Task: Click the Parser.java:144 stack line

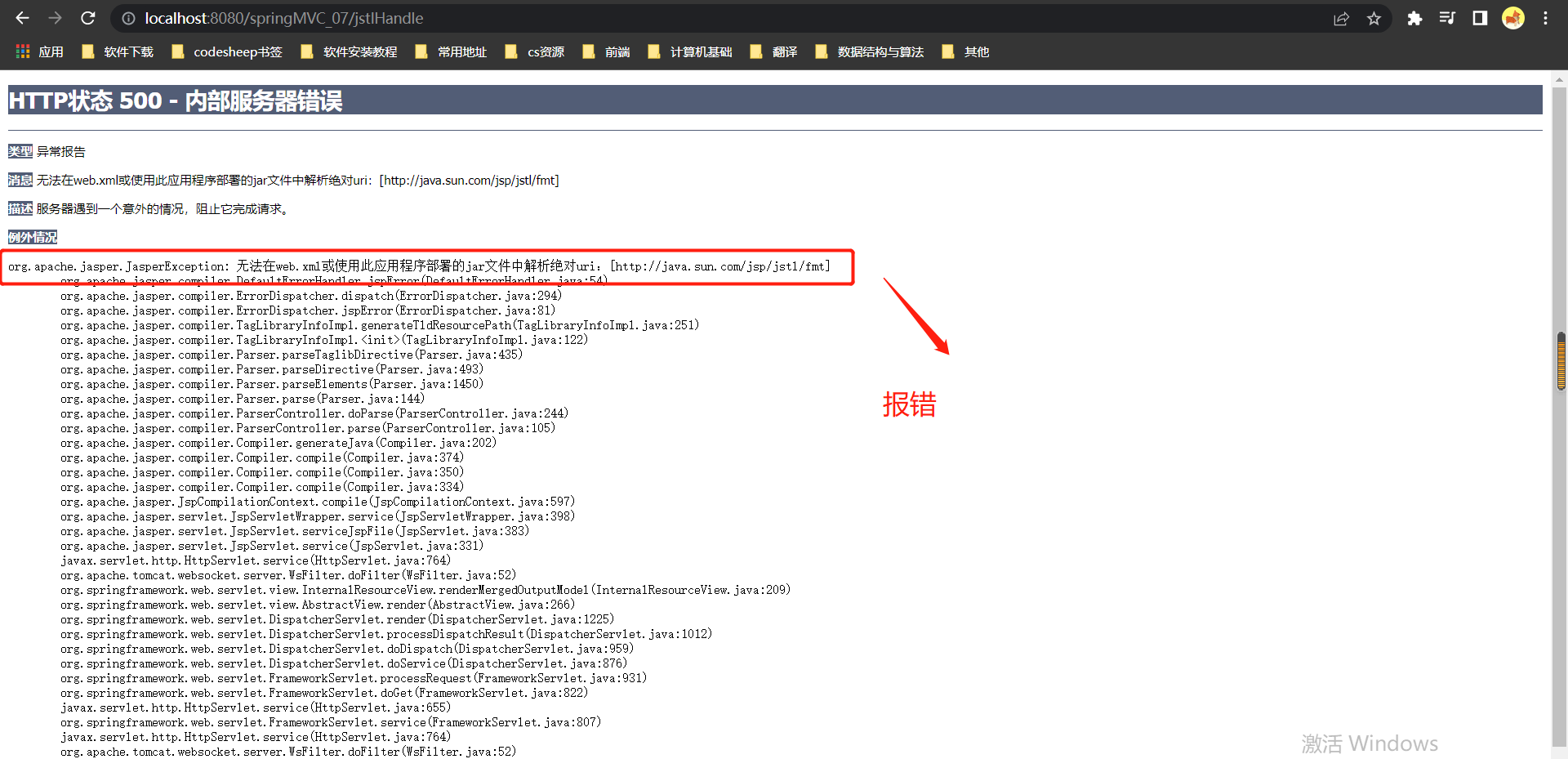Action: tap(243, 399)
